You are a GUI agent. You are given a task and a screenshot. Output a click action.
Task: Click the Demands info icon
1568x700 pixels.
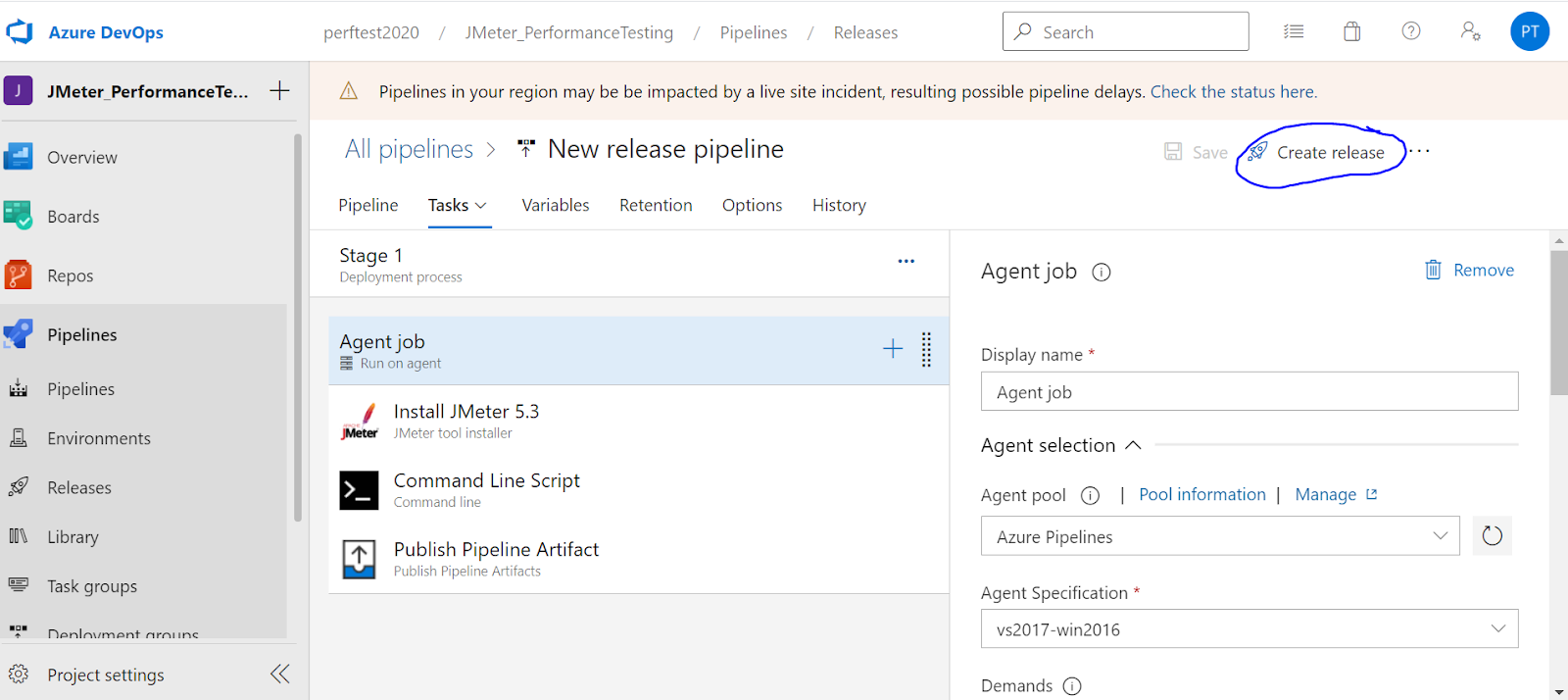1072,686
